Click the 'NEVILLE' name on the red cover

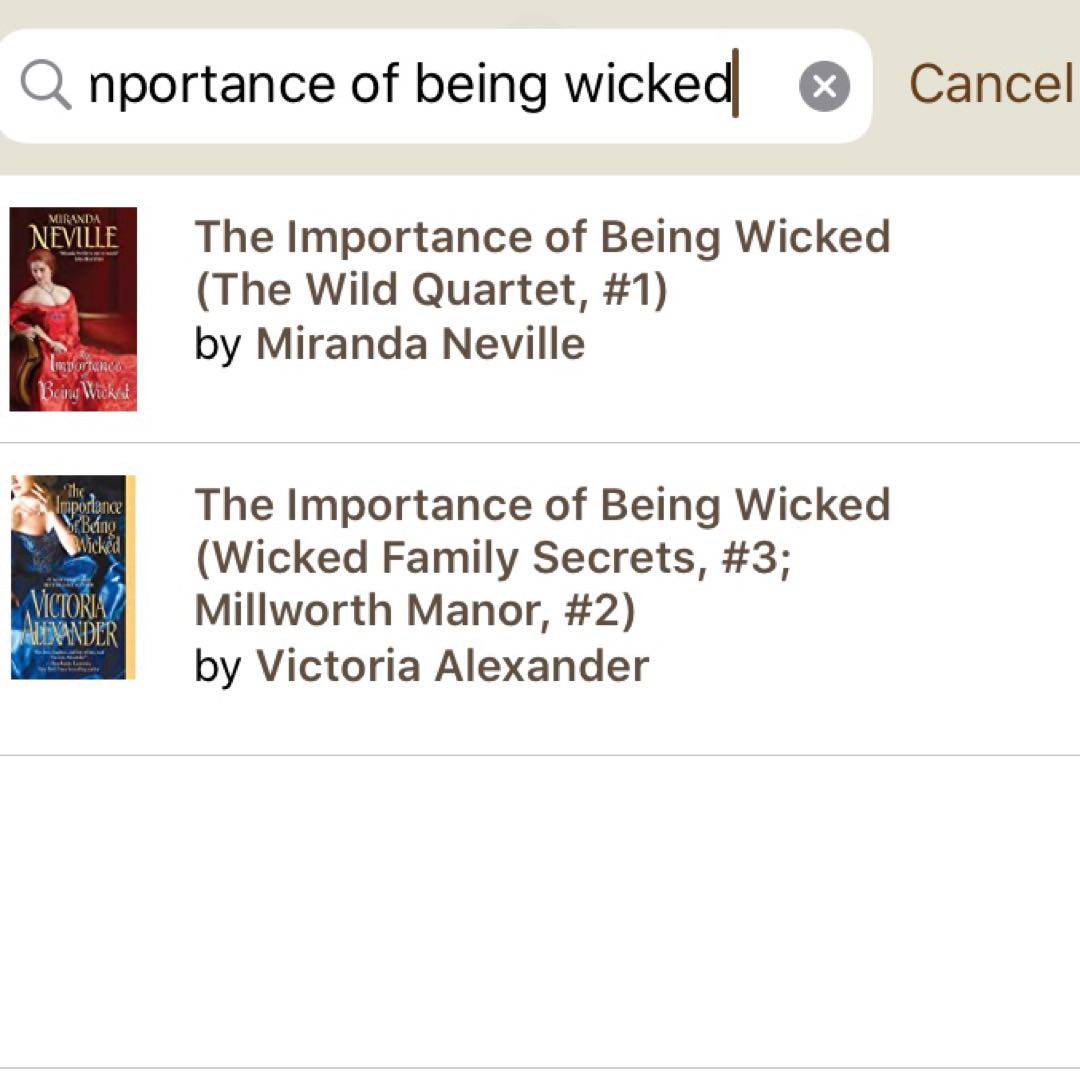(74, 238)
